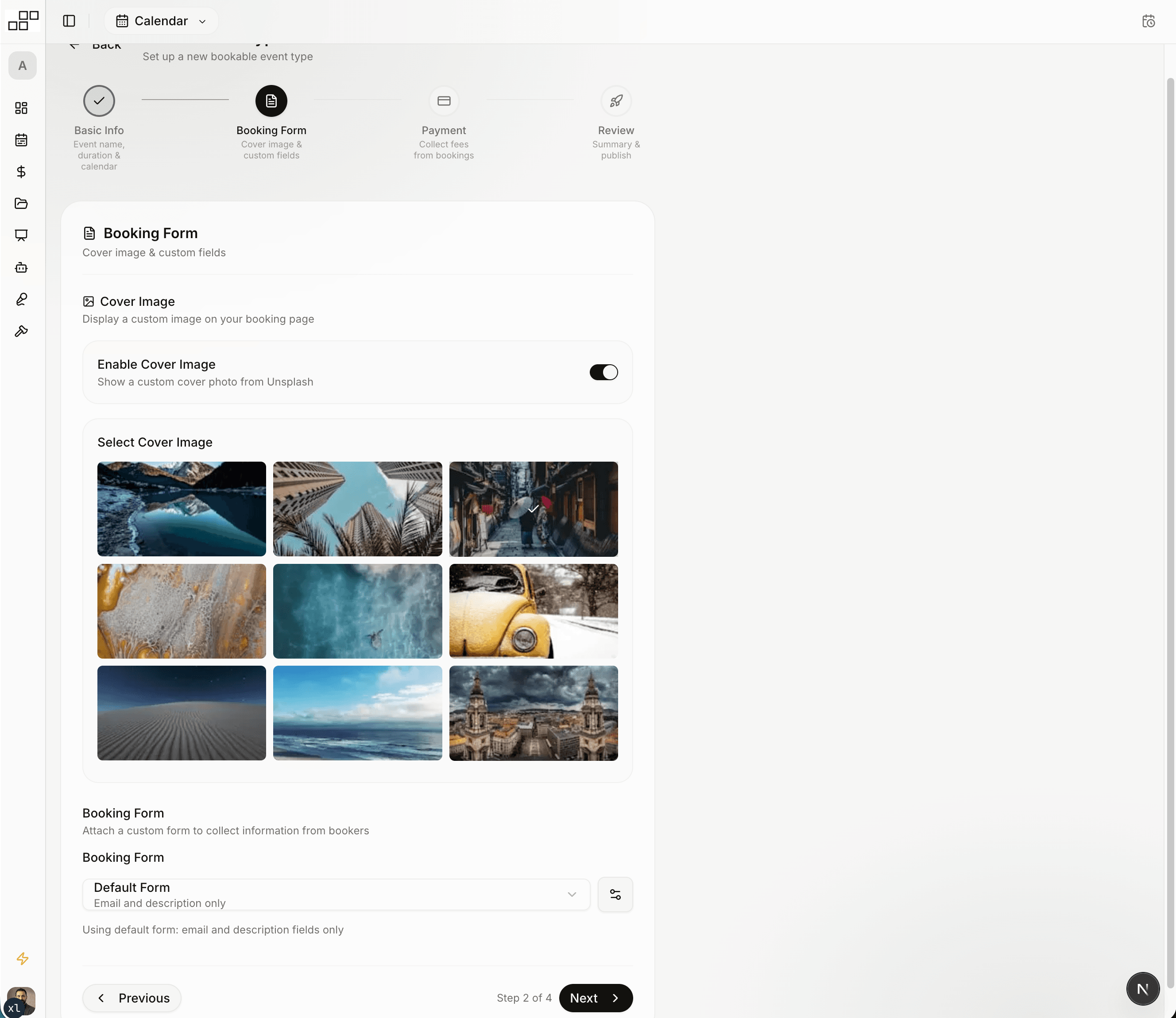
Task: Select the Review step rocket icon
Action: tap(616, 101)
